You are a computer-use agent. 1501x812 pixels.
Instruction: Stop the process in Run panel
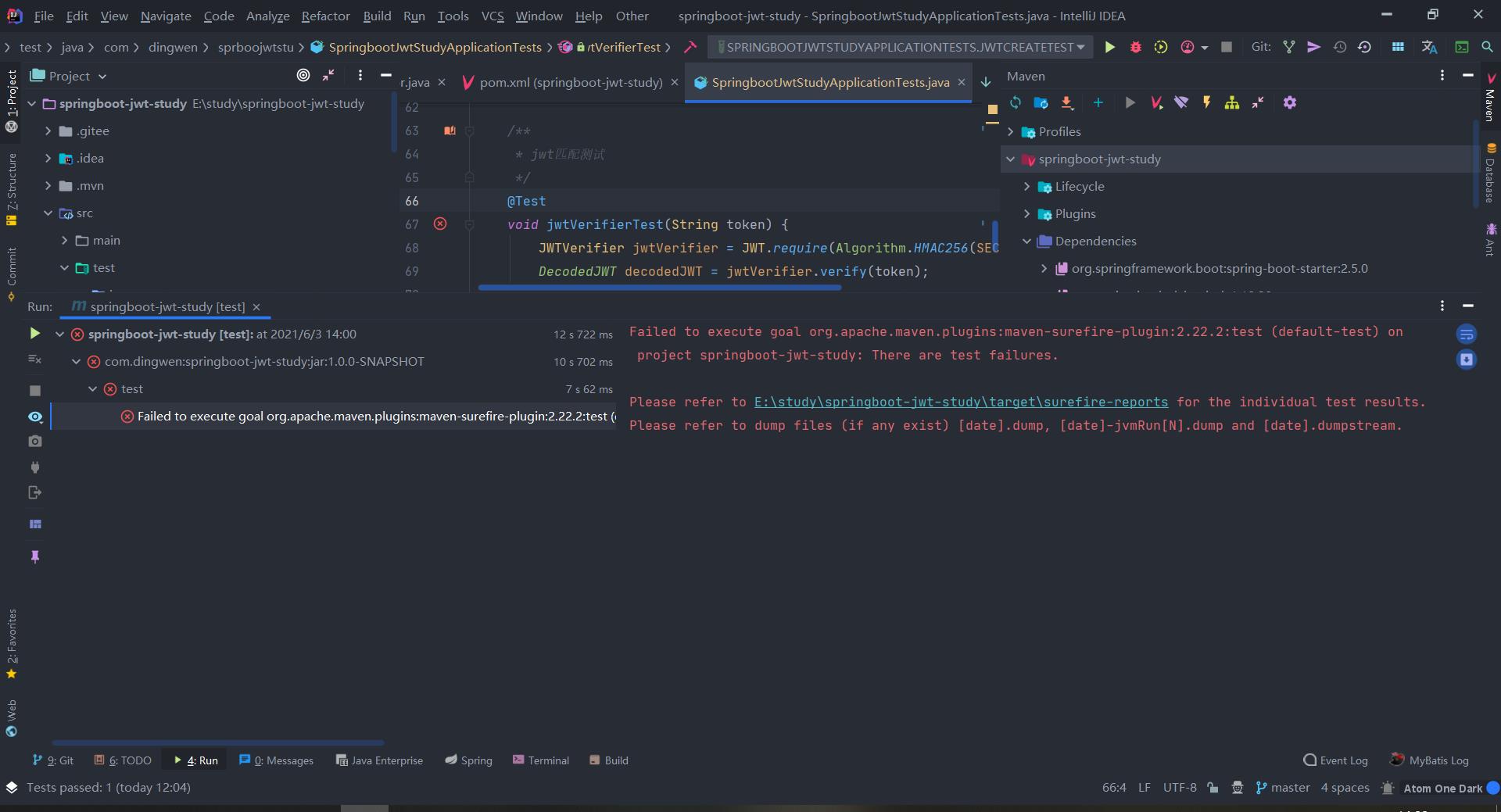[x=34, y=390]
